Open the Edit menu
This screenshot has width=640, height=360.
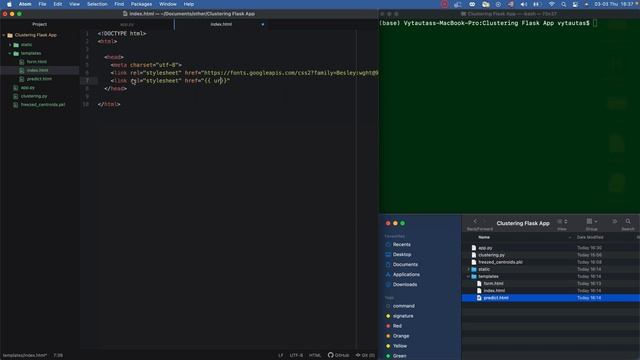(58, 4)
